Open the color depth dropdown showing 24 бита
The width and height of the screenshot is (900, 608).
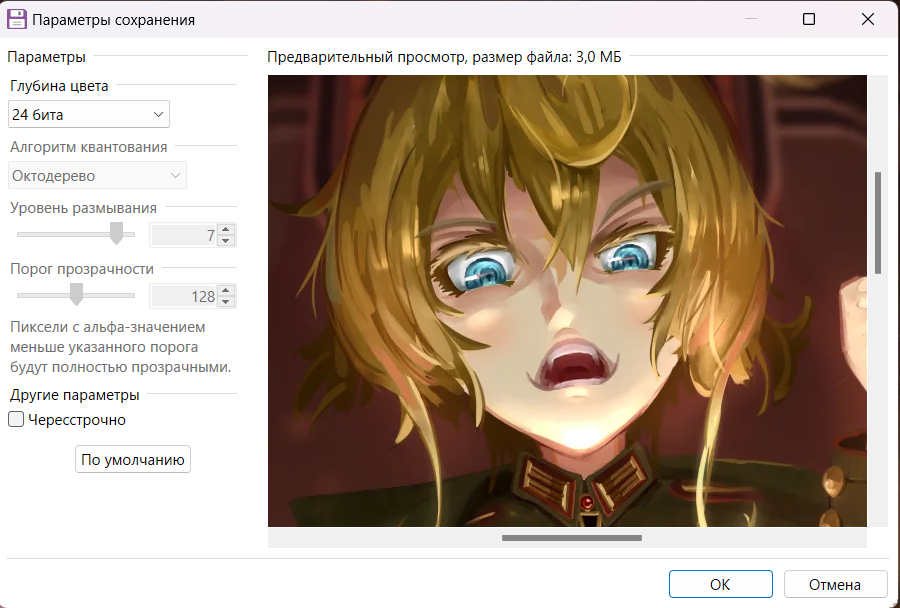(89, 114)
